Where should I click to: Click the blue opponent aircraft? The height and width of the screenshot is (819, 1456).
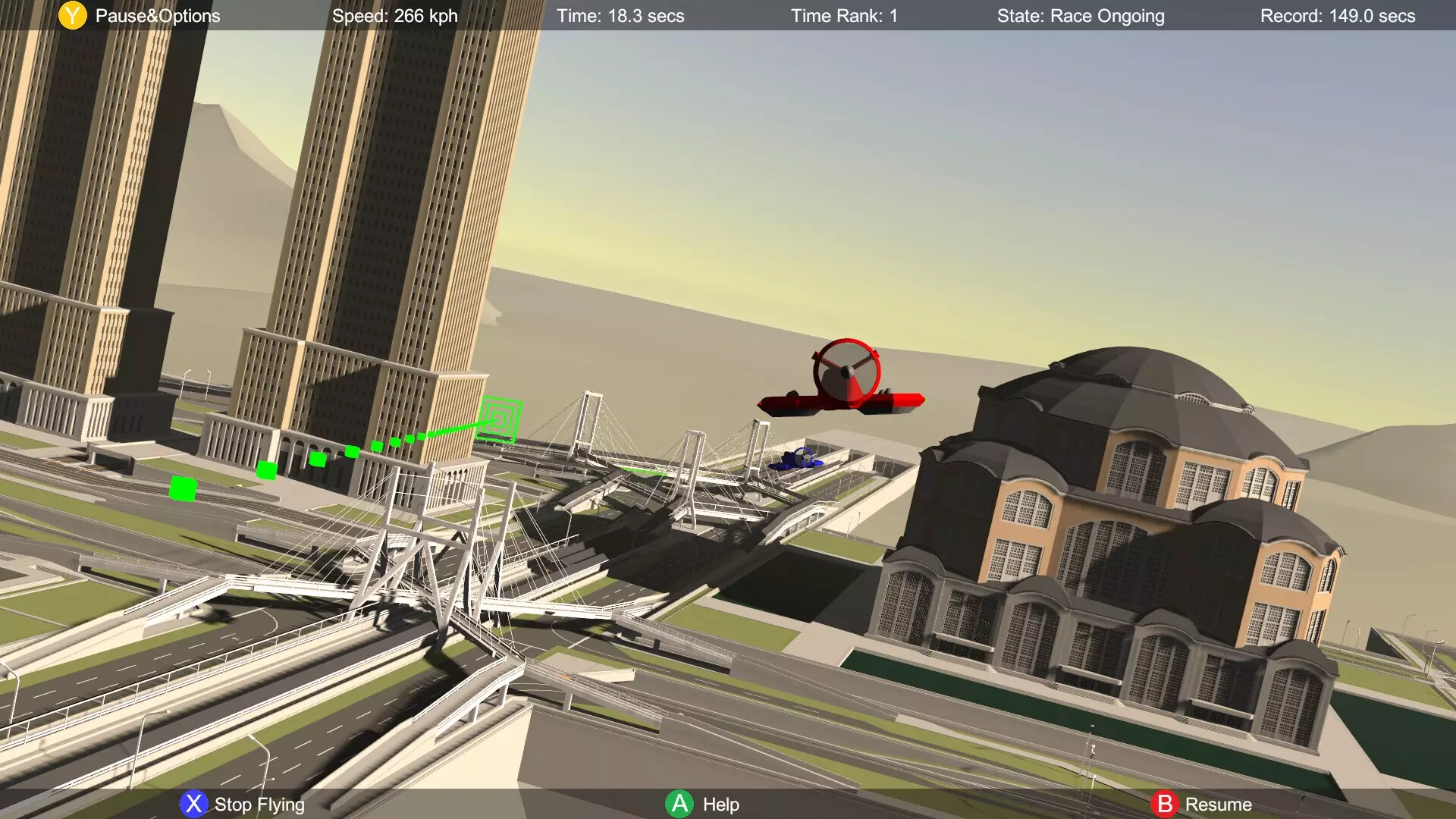pos(796,460)
